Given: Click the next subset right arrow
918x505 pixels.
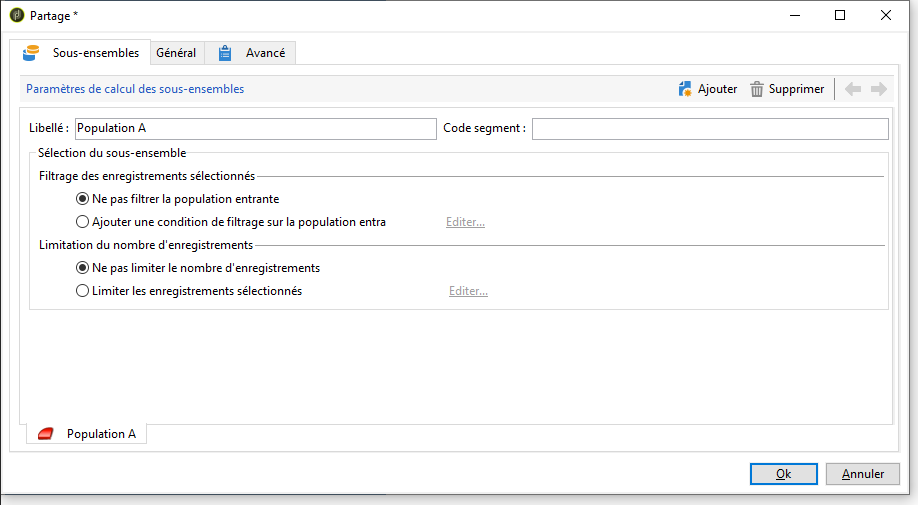Looking at the screenshot, I should click(x=879, y=89).
